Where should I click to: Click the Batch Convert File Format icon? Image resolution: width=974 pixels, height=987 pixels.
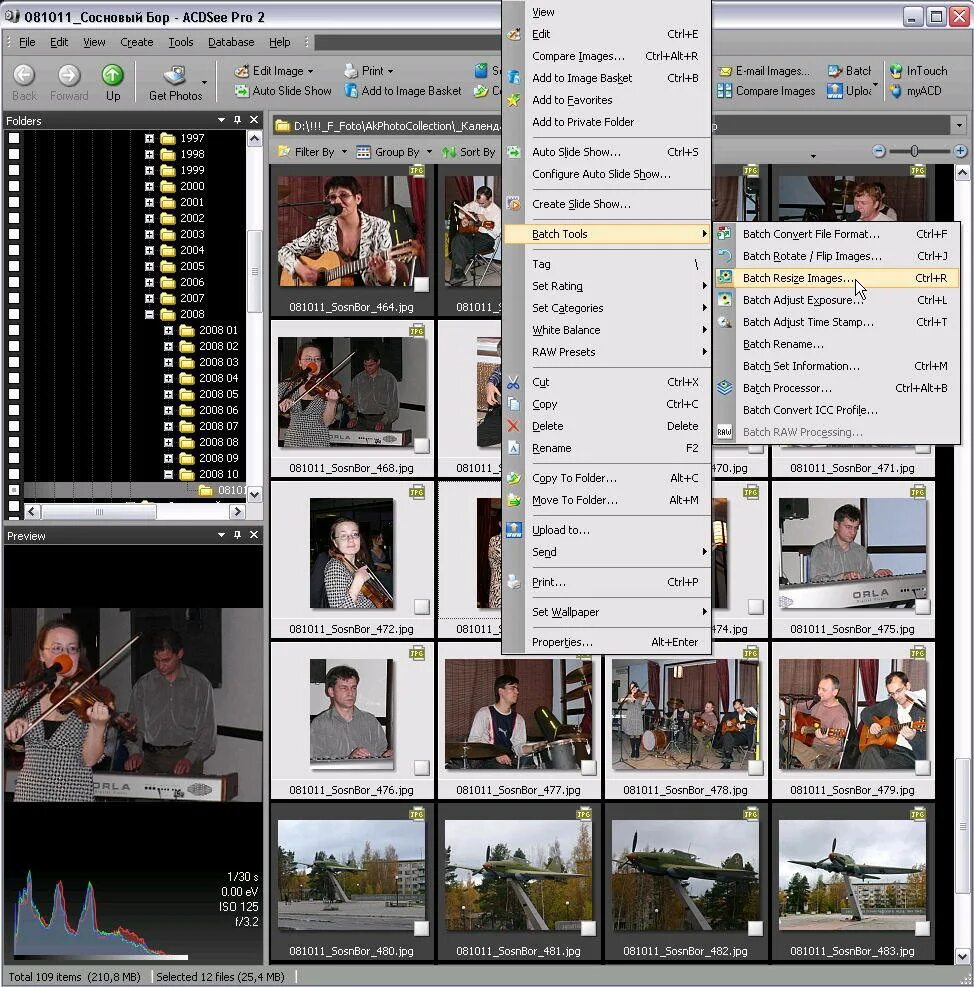[x=725, y=234]
